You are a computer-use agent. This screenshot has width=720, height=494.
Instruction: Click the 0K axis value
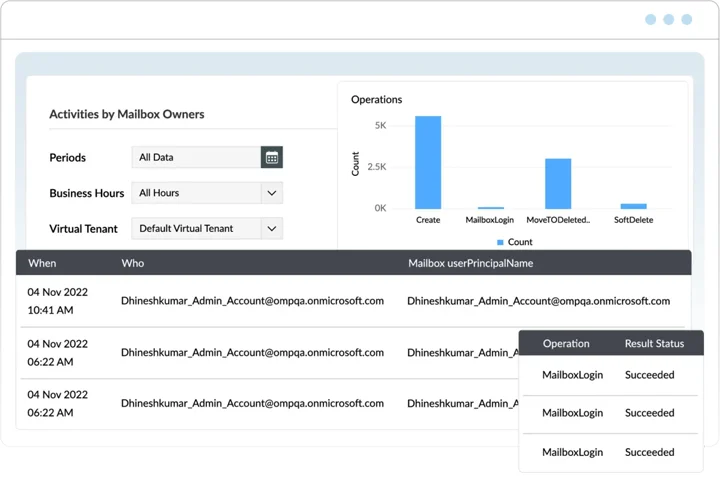(380, 208)
